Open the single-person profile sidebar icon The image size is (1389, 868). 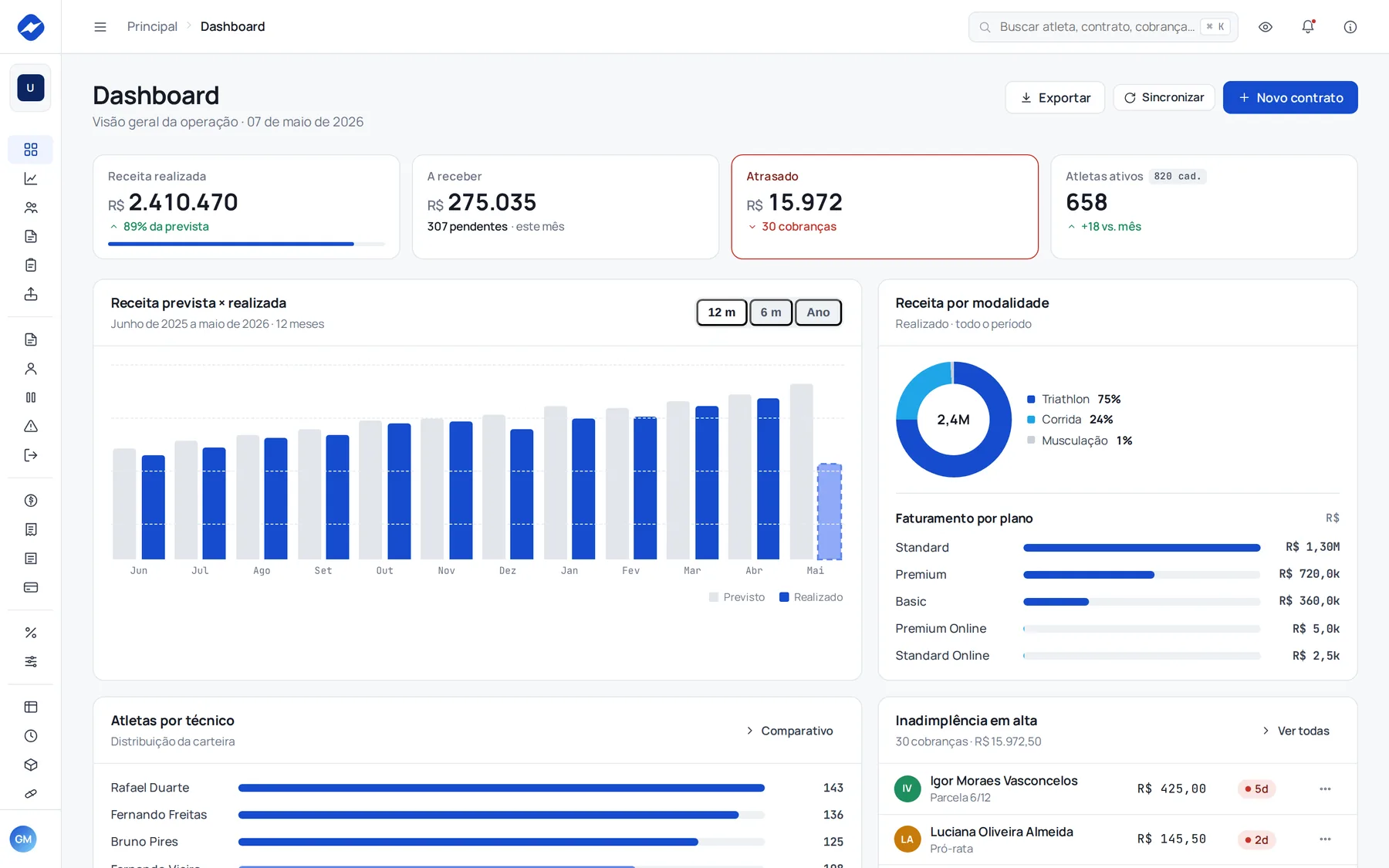[x=31, y=369]
